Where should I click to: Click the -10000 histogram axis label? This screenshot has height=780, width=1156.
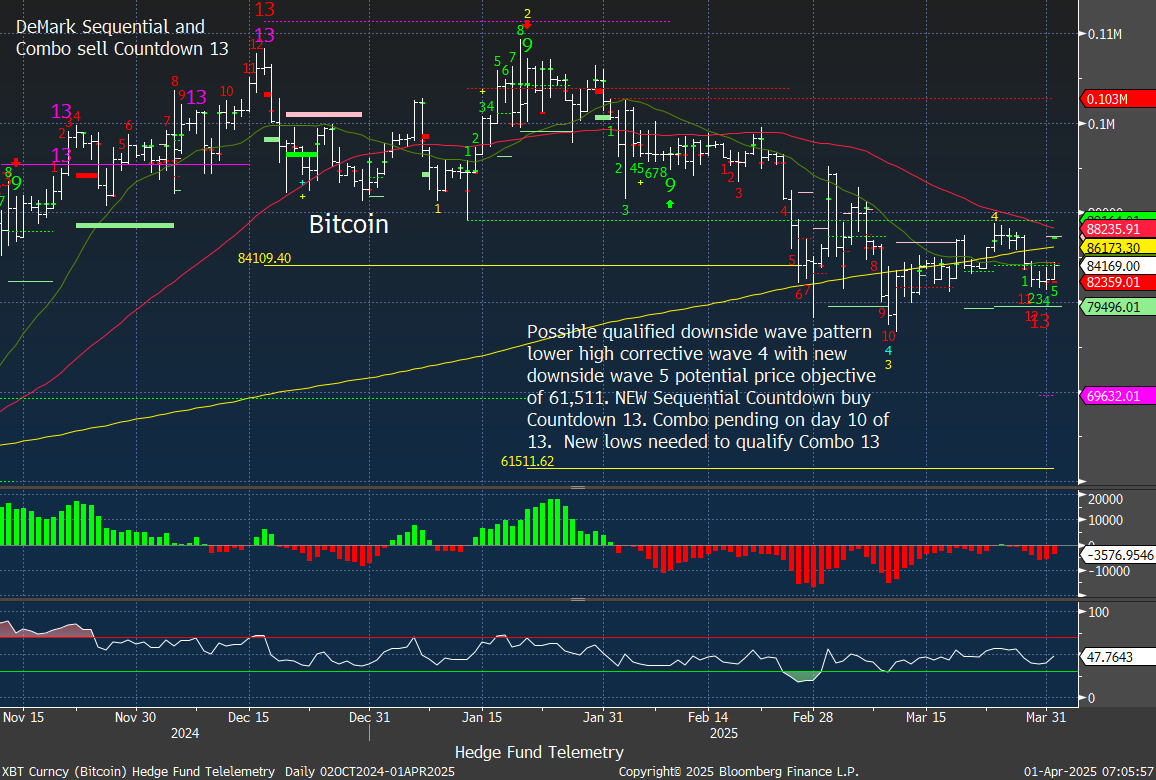pyautogui.click(x=1107, y=571)
